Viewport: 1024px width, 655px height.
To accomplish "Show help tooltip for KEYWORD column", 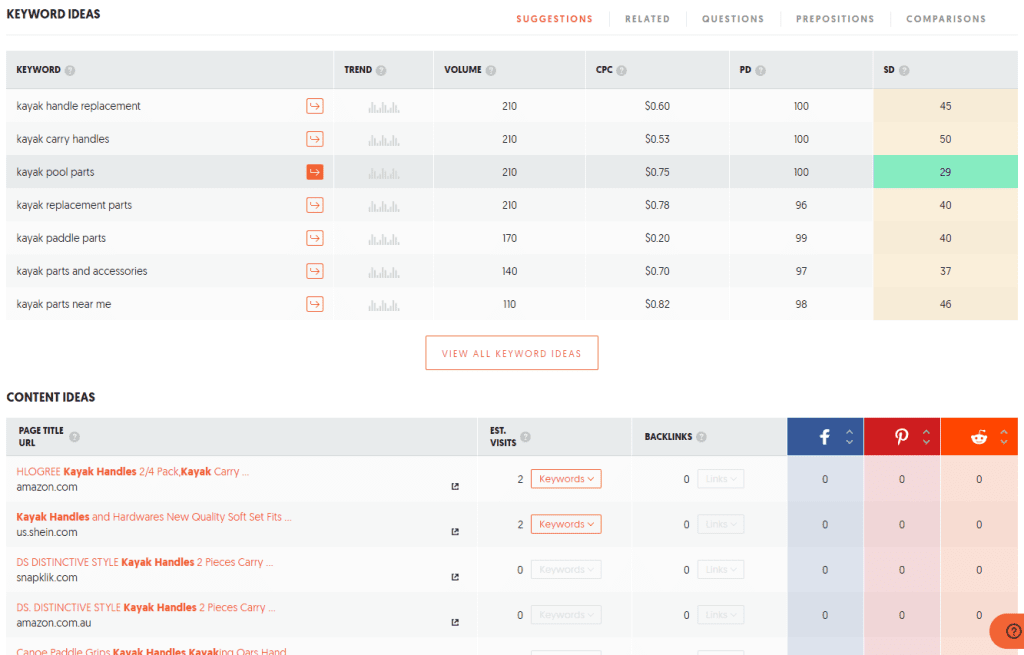I will coord(70,71).
